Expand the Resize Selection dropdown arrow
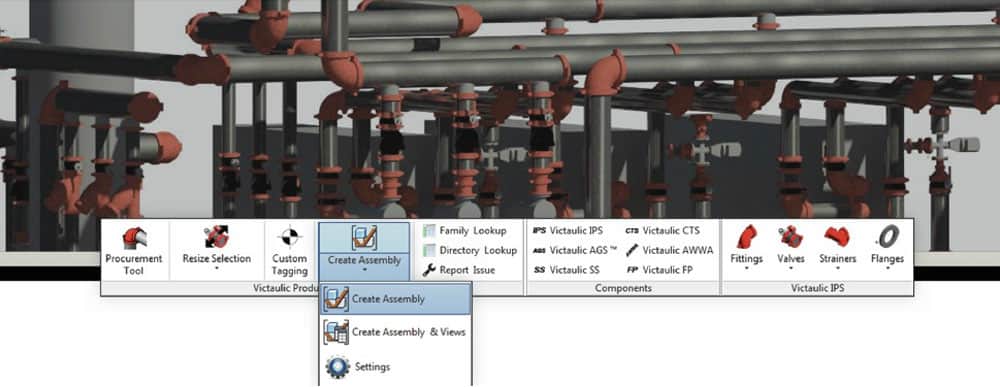The height and width of the screenshot is (387, 1000). point(217,269)
